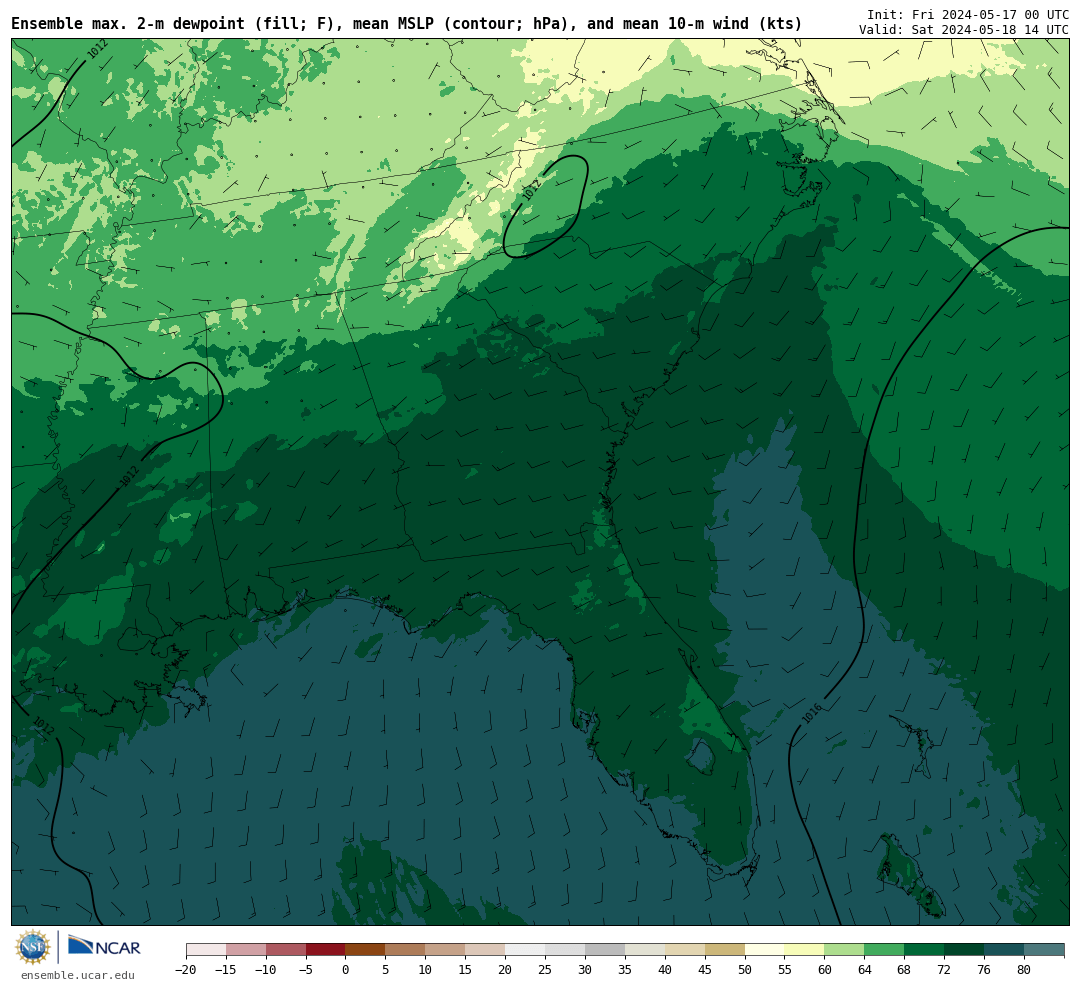The height and width of the screenshot is (988, 1080).
Task: Click the colorbar tick label 25
Action: (x=545, y=969)
